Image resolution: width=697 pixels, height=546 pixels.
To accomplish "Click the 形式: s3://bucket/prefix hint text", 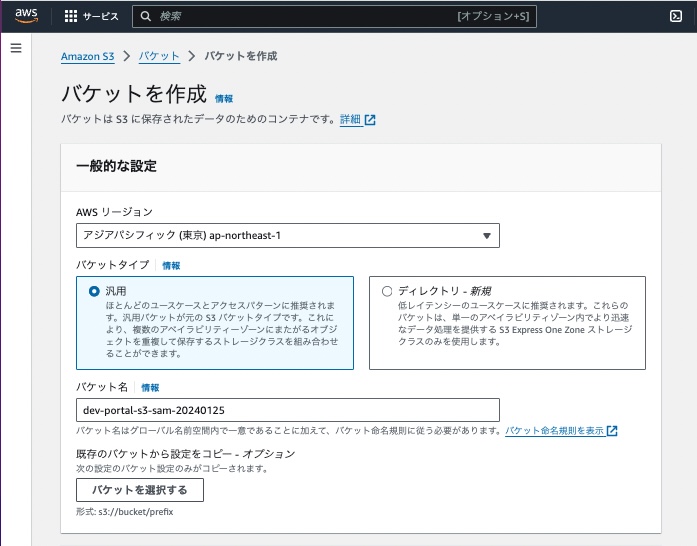I will coord(124,512).
